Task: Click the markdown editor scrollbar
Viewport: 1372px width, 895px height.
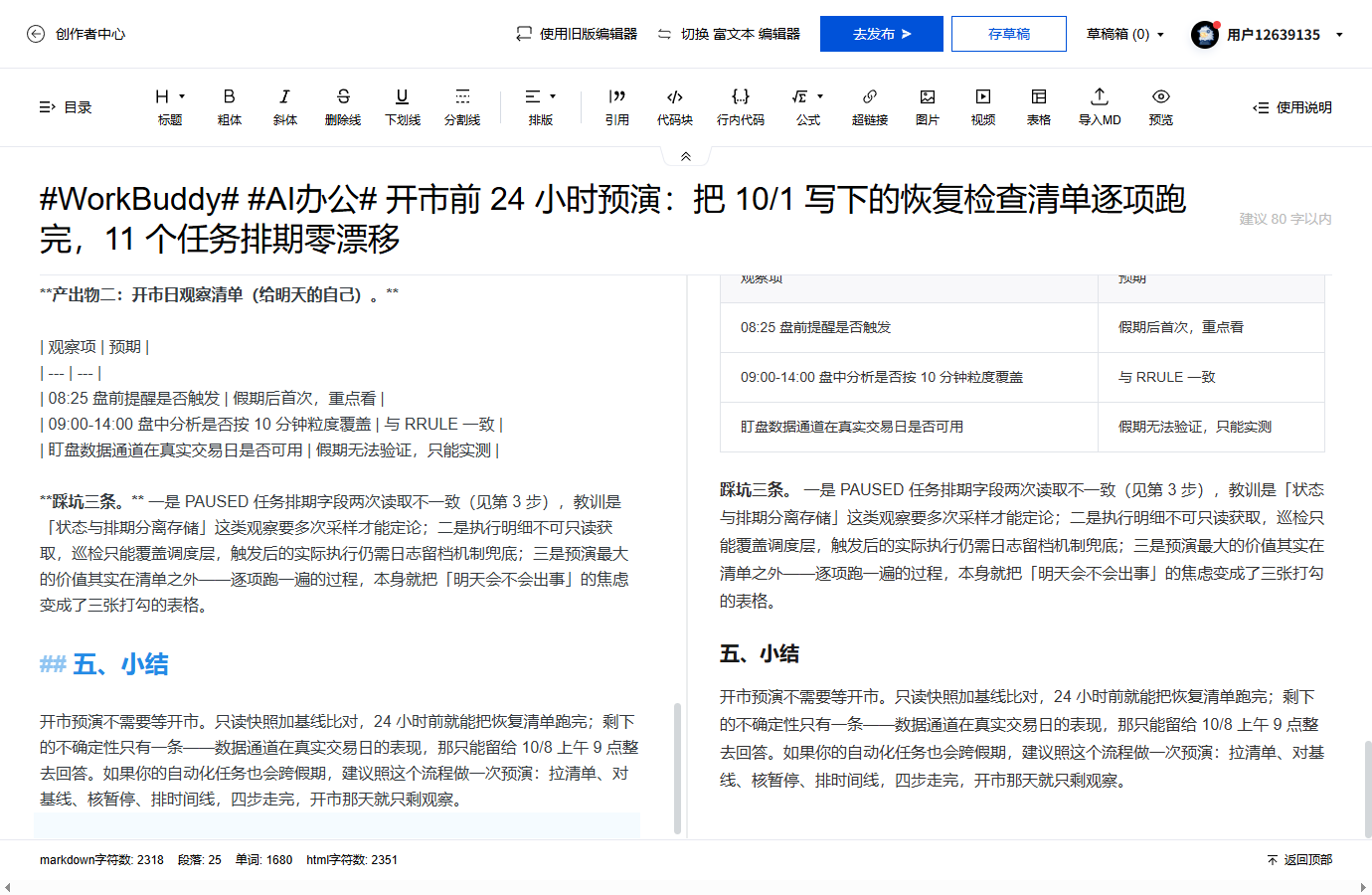Action: point(677,768)
